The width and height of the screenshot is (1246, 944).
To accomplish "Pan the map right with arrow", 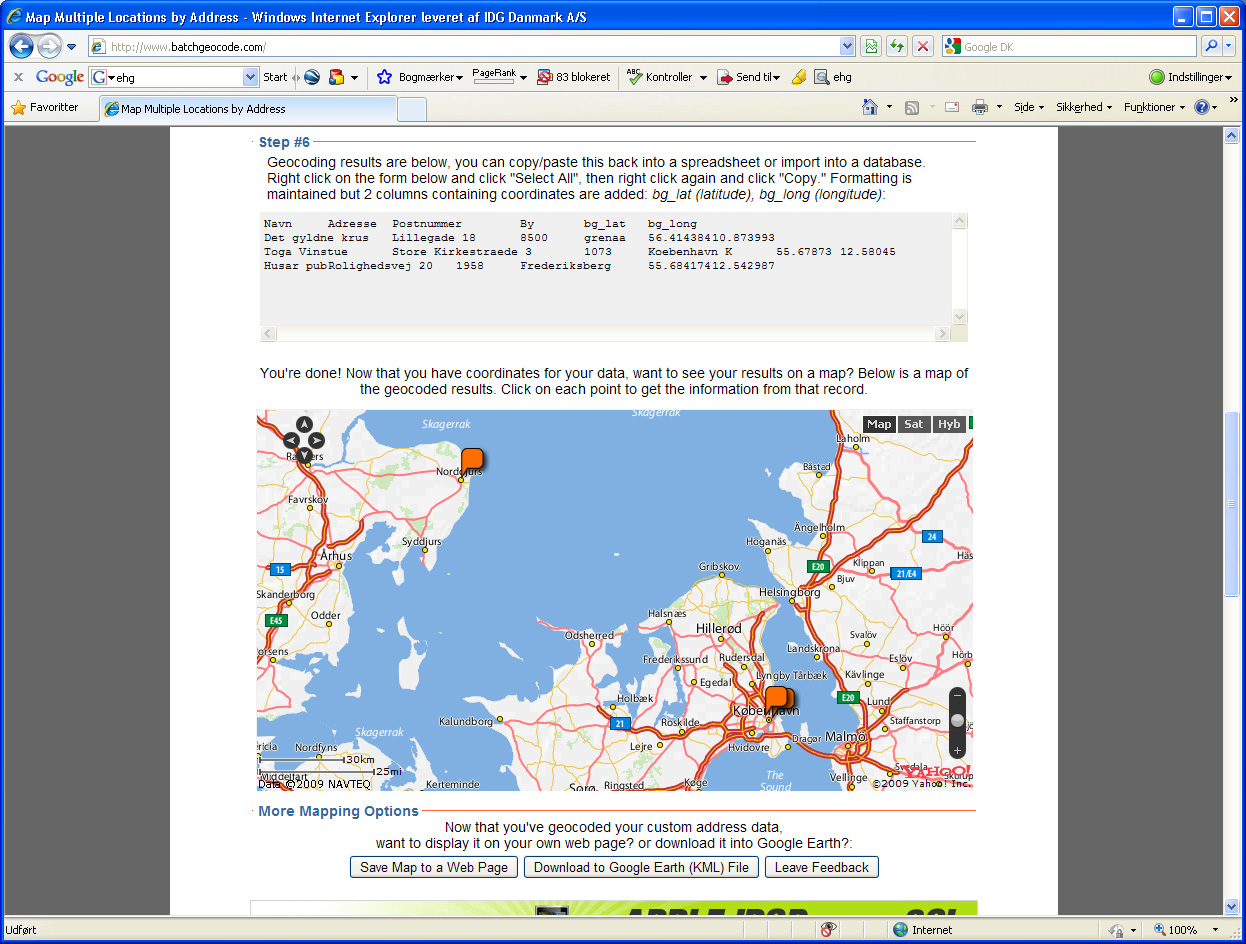I will (x=318, y=440).
